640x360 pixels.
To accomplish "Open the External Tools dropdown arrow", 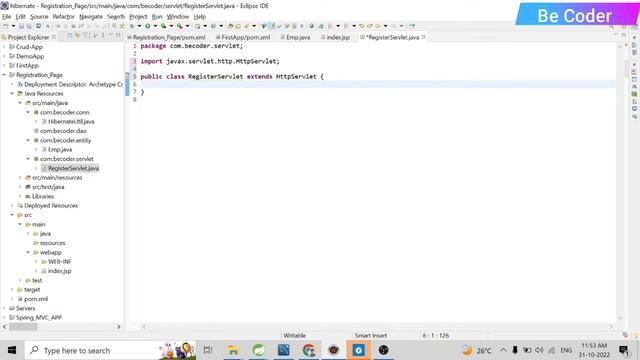I will [187, 26].
